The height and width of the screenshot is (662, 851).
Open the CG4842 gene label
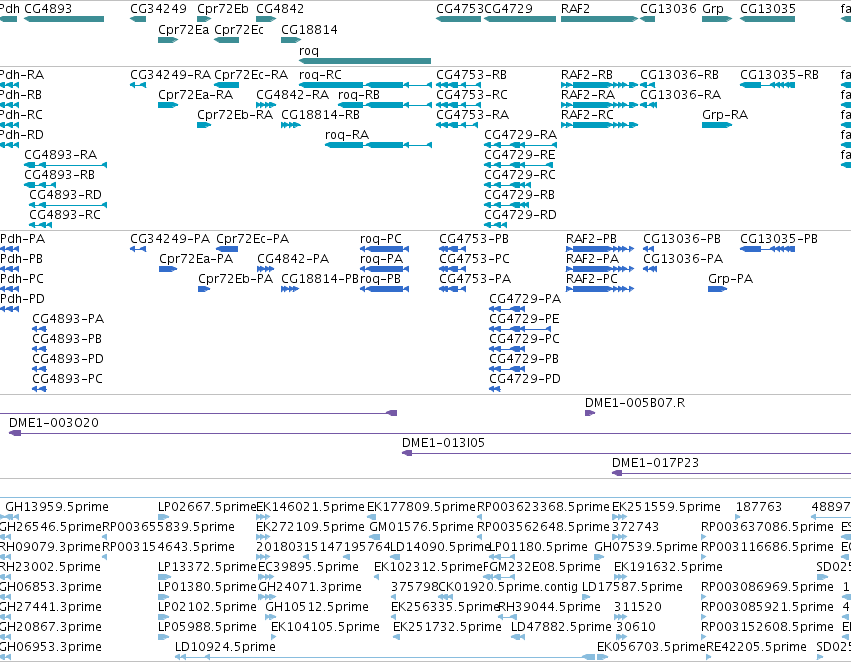(x=280, y=9)
